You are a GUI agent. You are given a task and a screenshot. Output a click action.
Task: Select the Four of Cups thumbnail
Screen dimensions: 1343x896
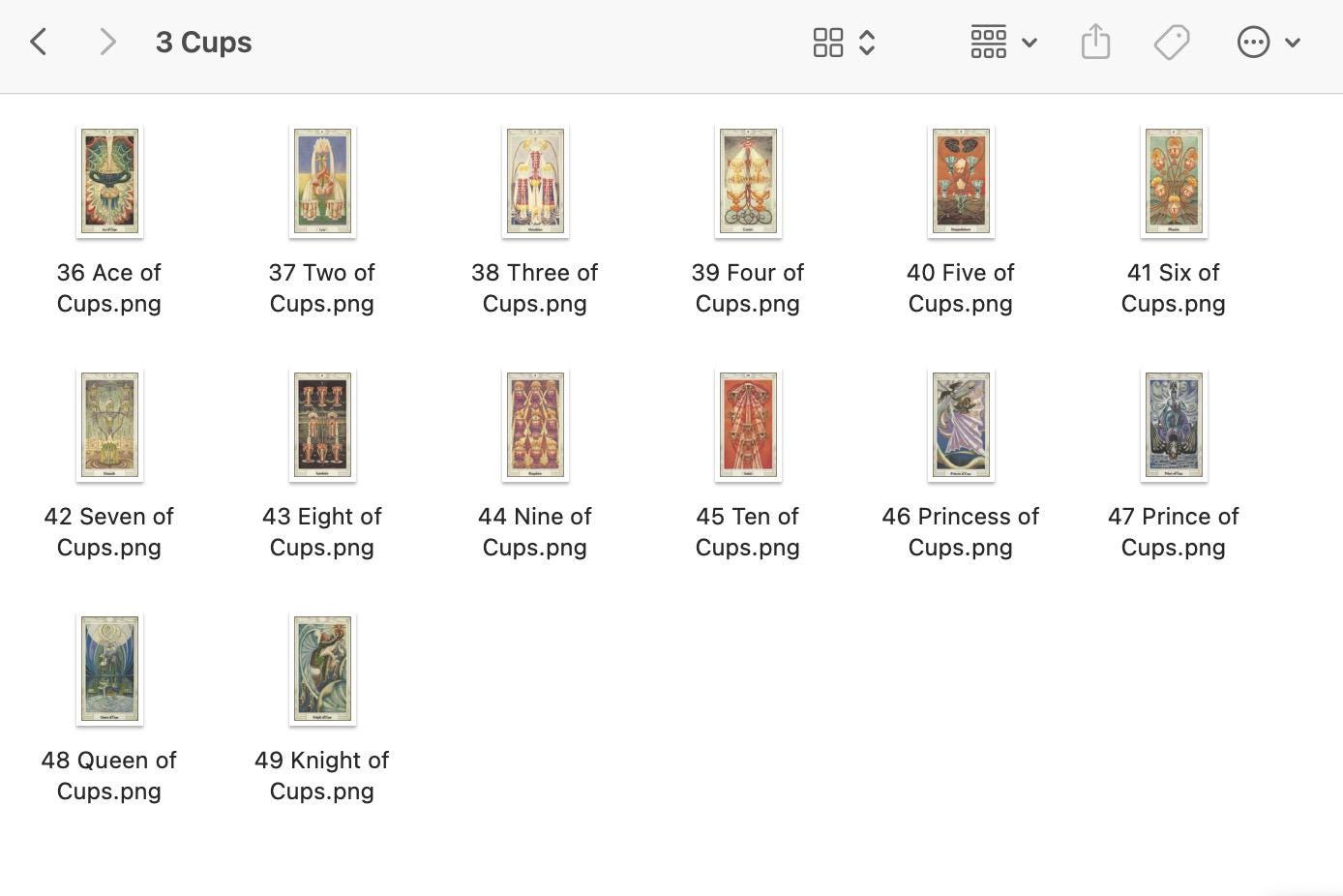748,182
